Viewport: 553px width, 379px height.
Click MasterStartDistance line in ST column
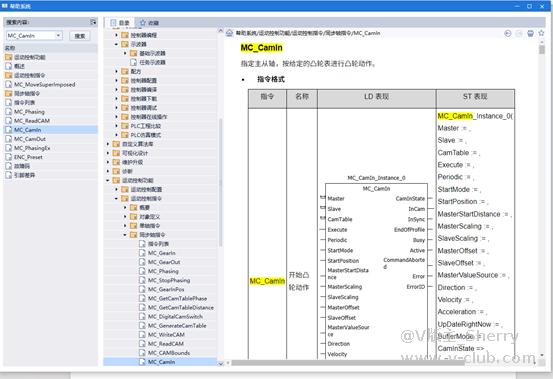[474, 214]
